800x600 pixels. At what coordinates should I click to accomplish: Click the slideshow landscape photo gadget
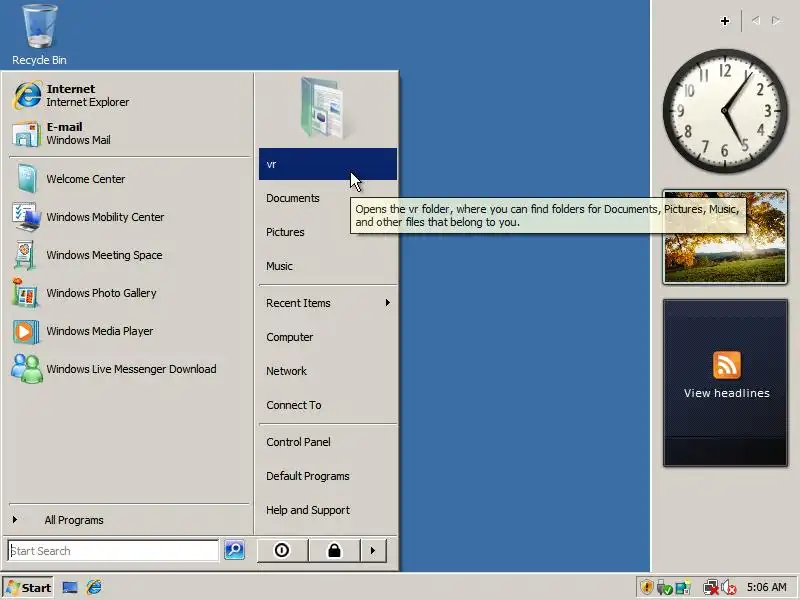click(x=725, y=237)
